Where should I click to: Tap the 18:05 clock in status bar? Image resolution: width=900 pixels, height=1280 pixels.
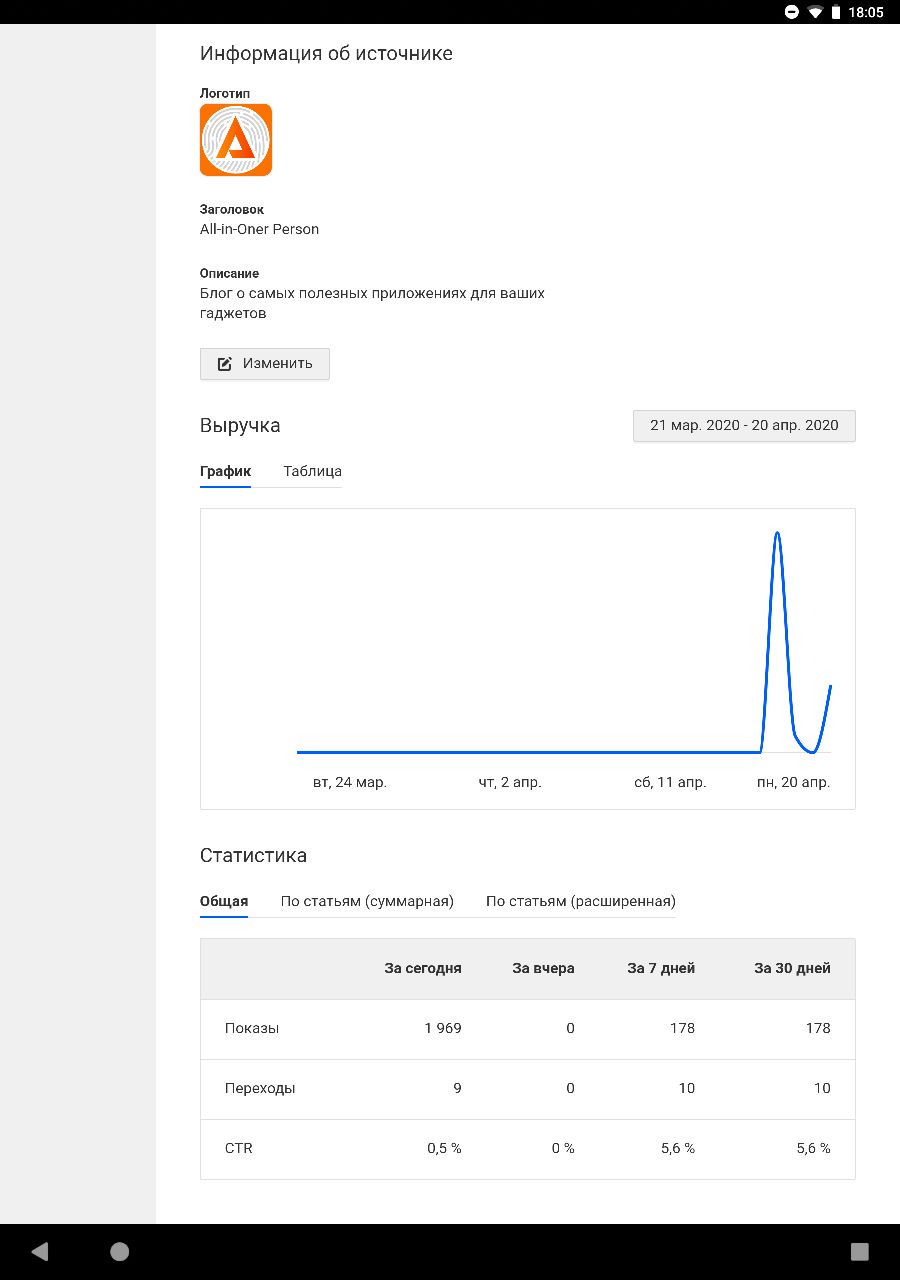[x=866, y=12]
